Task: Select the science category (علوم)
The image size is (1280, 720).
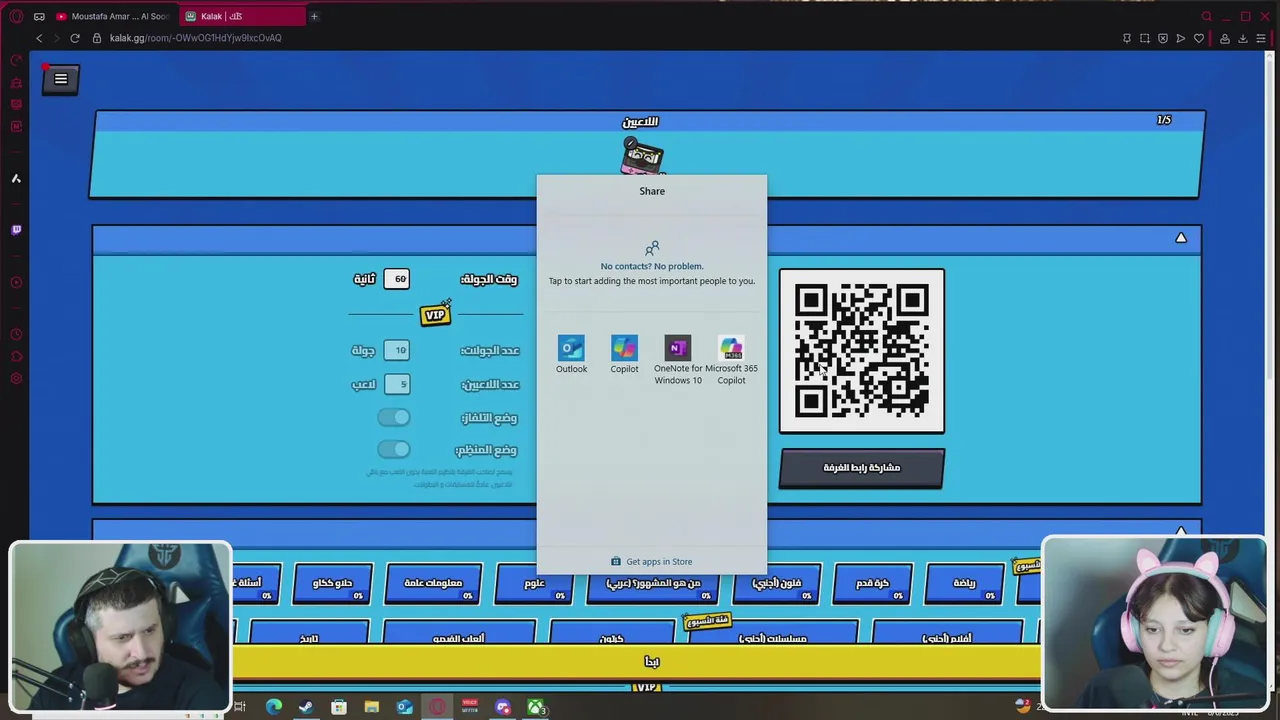Action: (x=534, y=583)
